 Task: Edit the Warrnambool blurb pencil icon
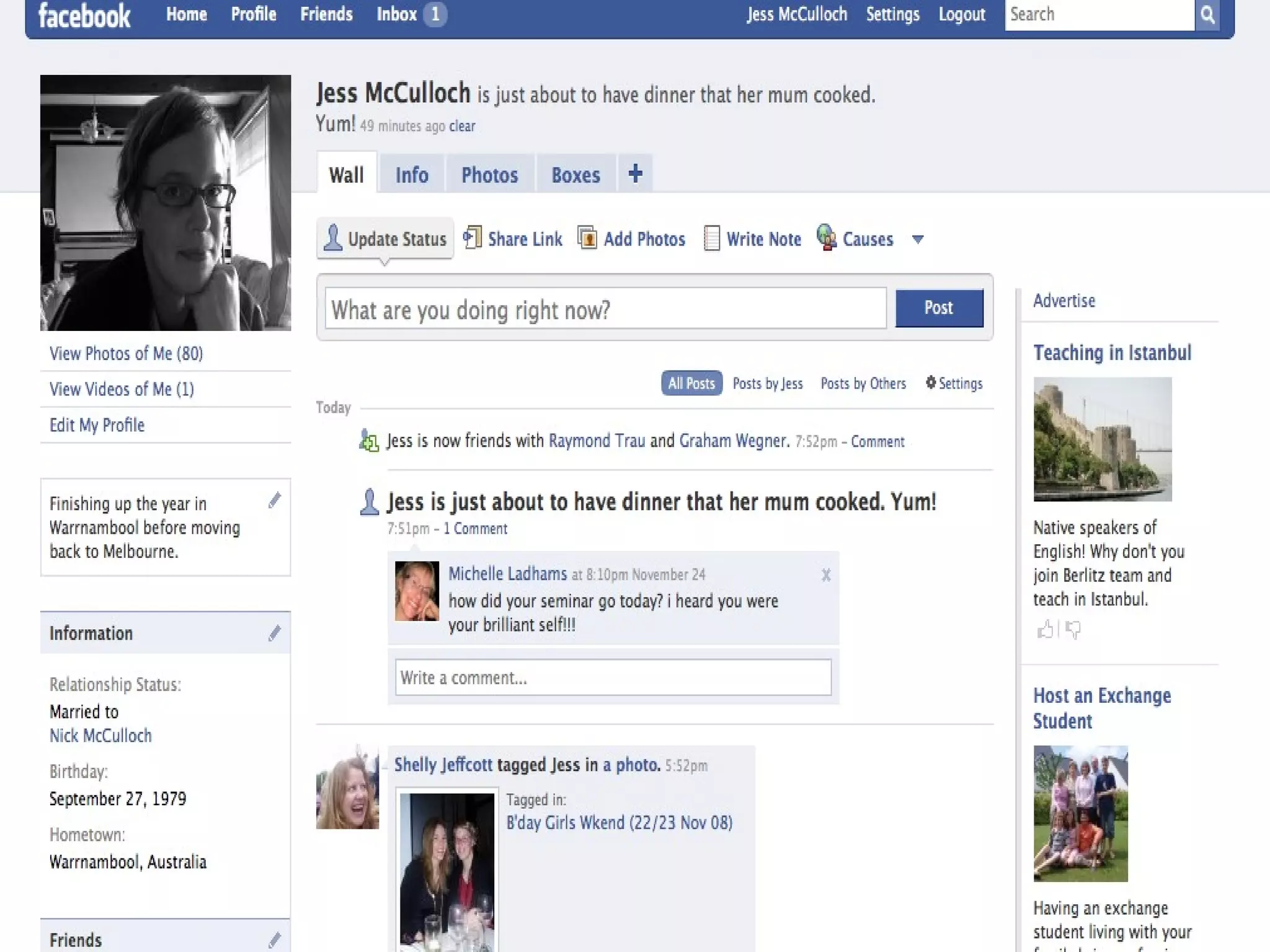274,500
